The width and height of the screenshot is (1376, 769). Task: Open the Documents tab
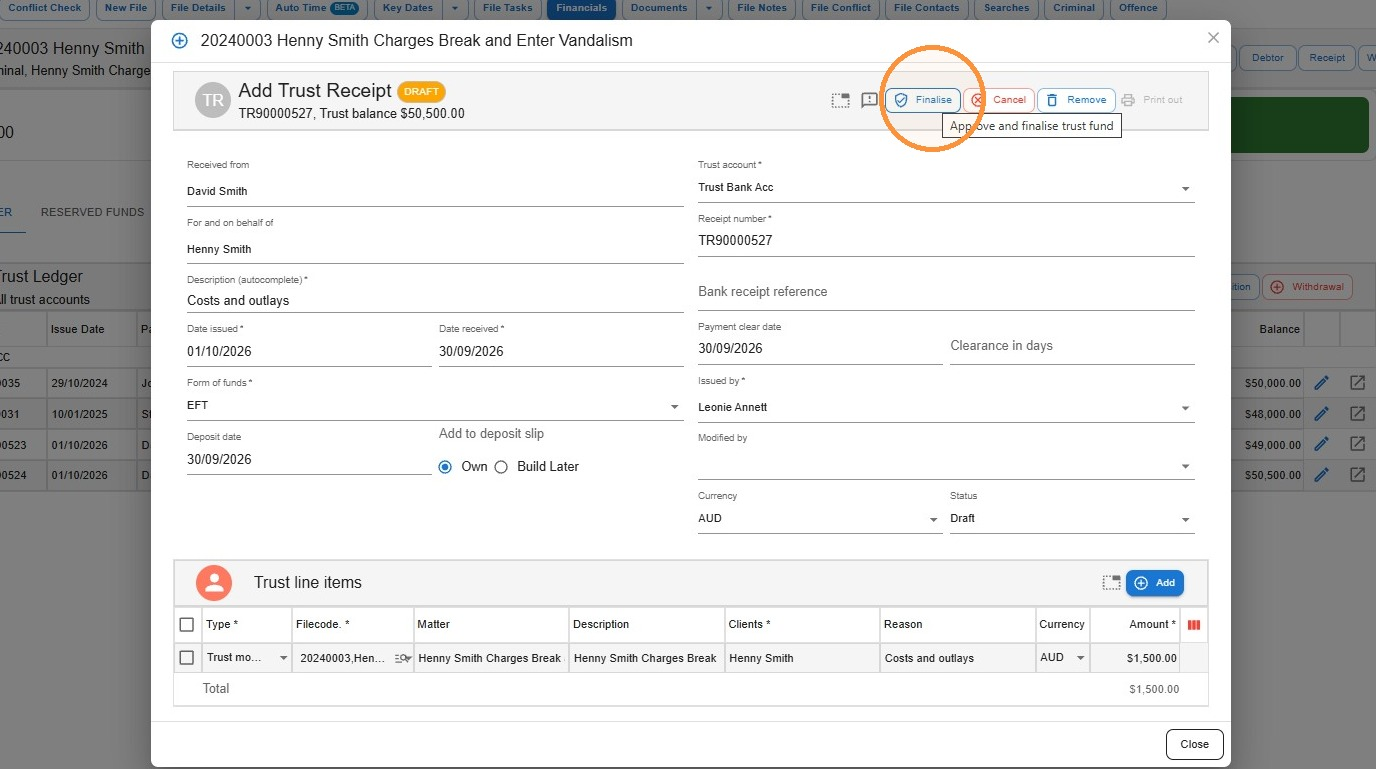[x=659, y=8]
